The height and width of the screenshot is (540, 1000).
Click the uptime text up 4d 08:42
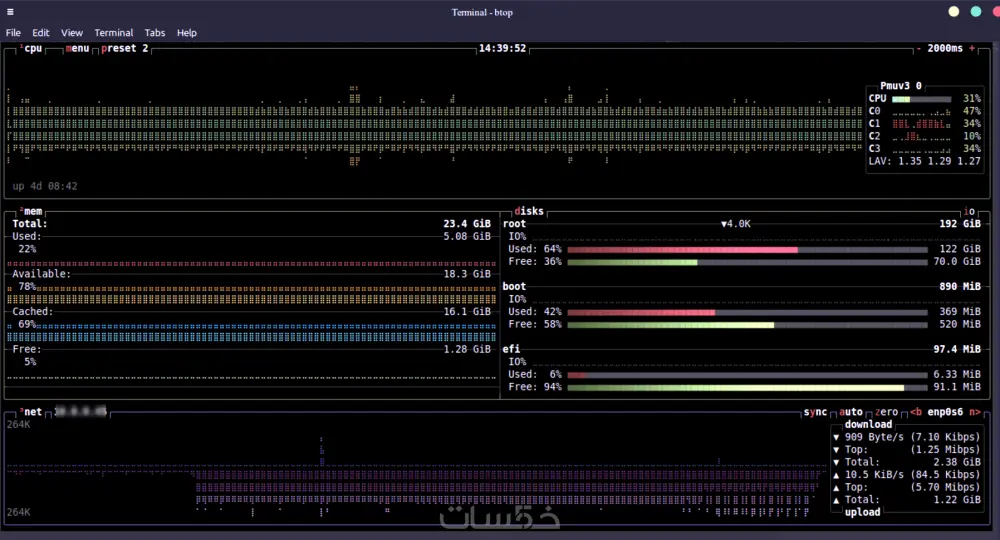45,186
